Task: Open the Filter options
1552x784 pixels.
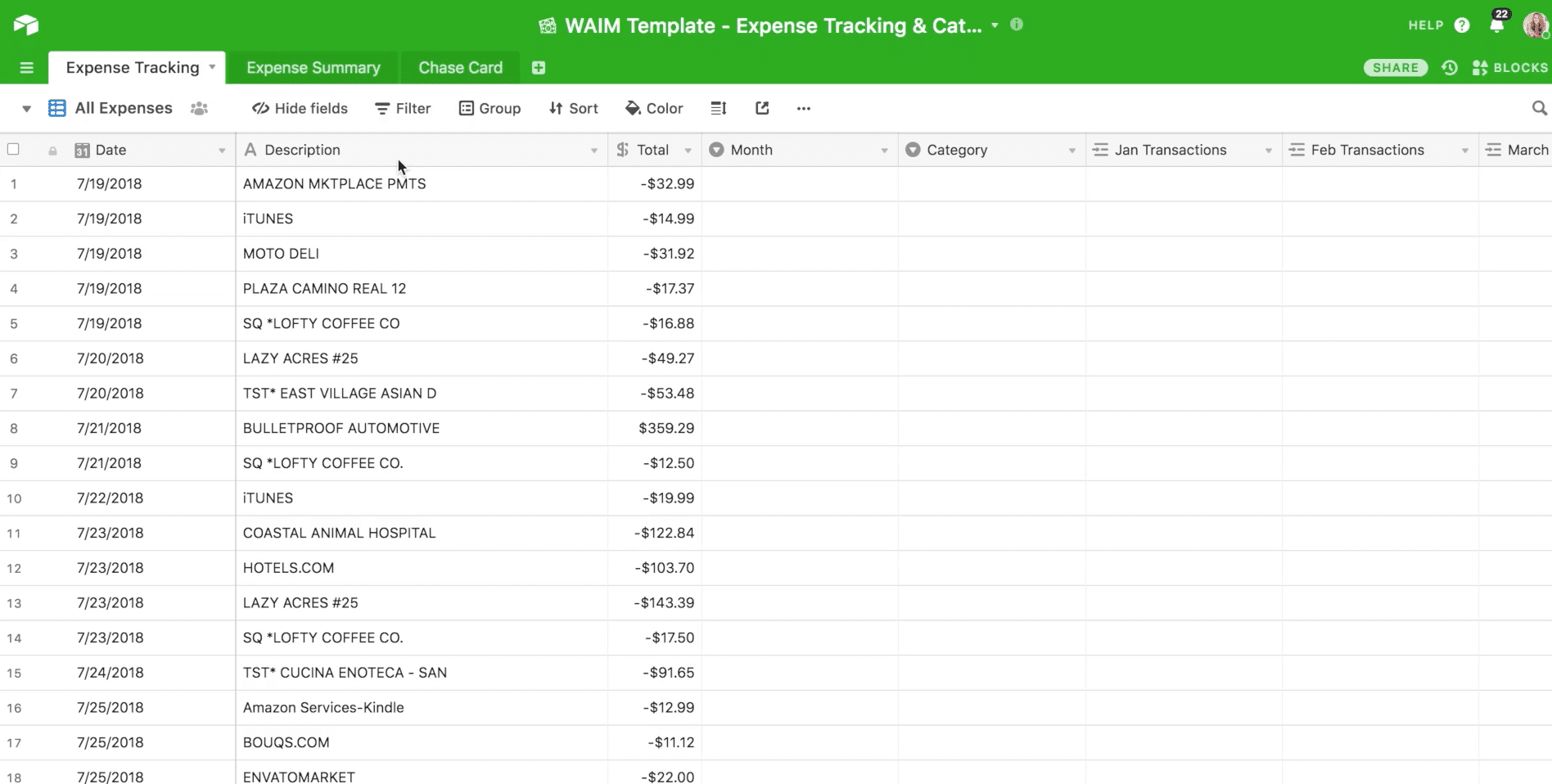Action: tap(403, 108)
